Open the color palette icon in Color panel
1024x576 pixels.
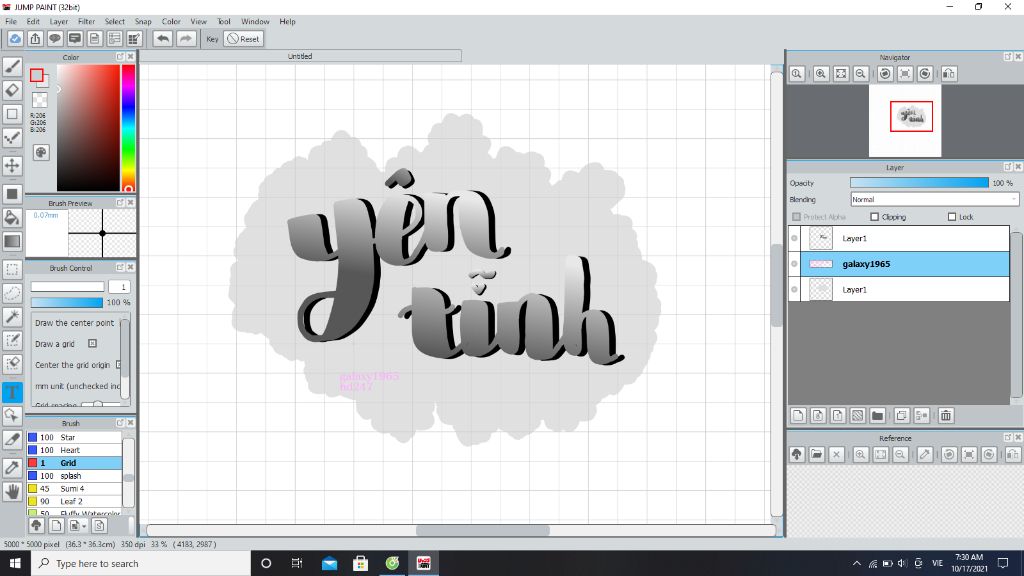coord(40,153)
